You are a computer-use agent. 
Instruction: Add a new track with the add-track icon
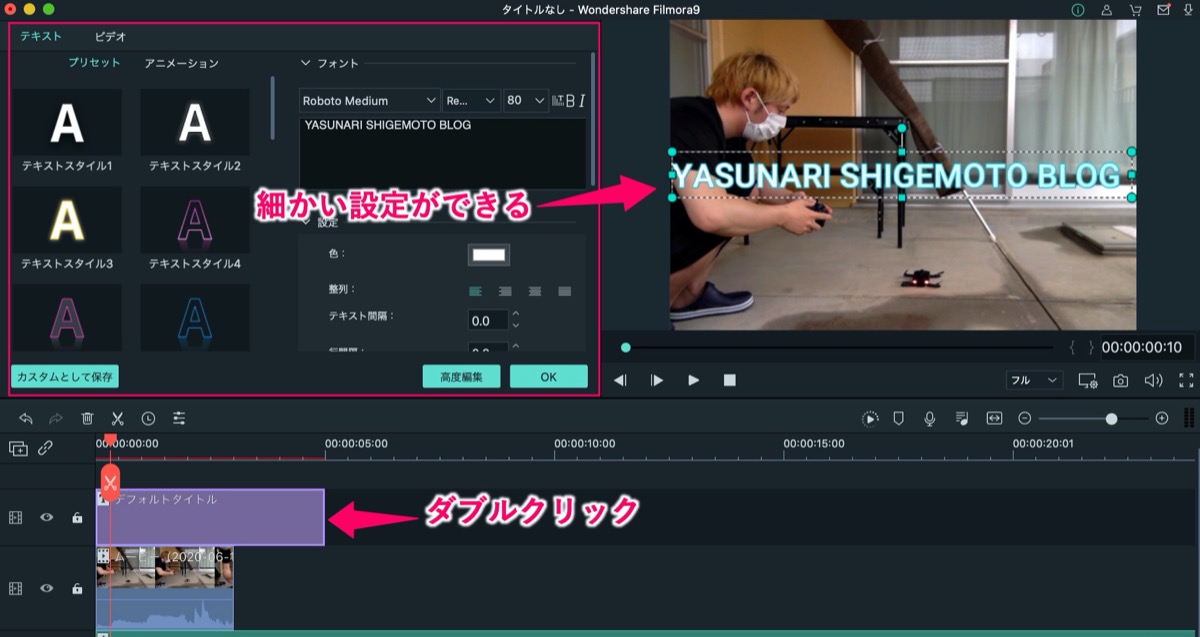(18, 448)
